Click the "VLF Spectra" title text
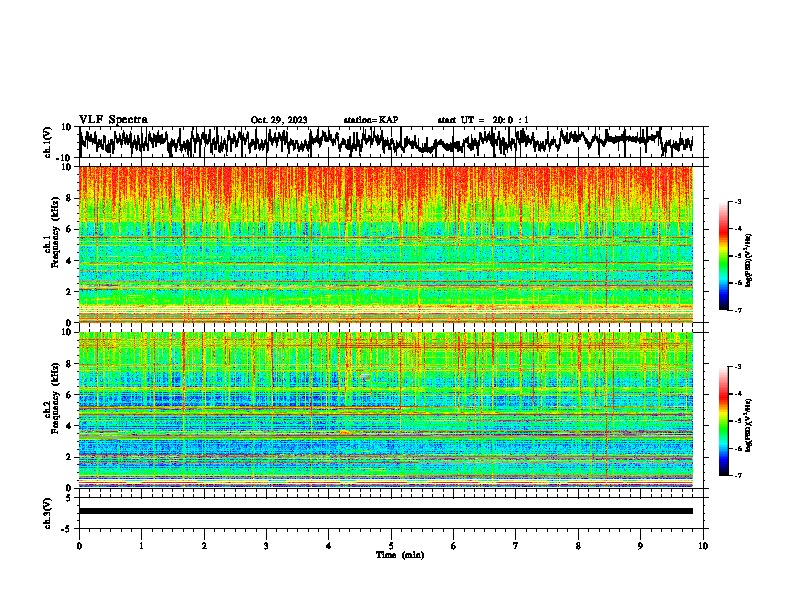The height and width of the screenshot is (612, 792). [113, 120]
